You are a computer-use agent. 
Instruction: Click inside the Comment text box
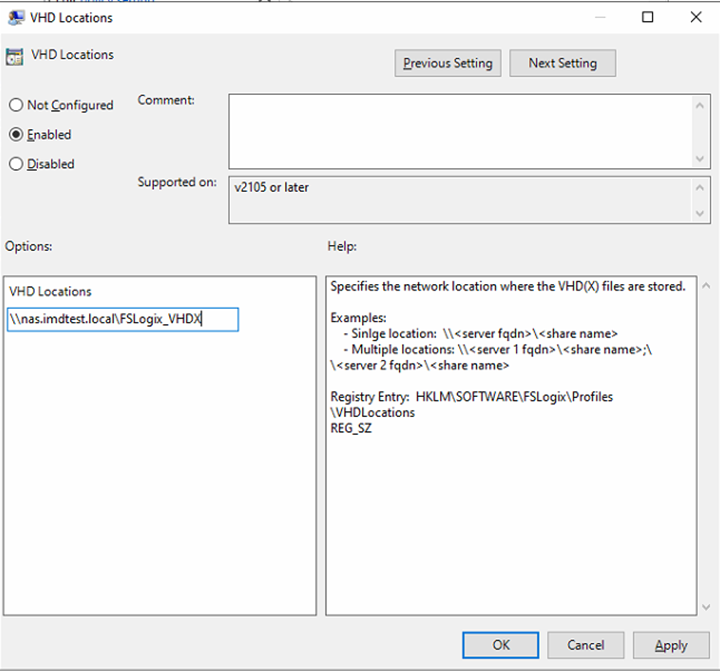pyautogui.click(x=460, y=130)
